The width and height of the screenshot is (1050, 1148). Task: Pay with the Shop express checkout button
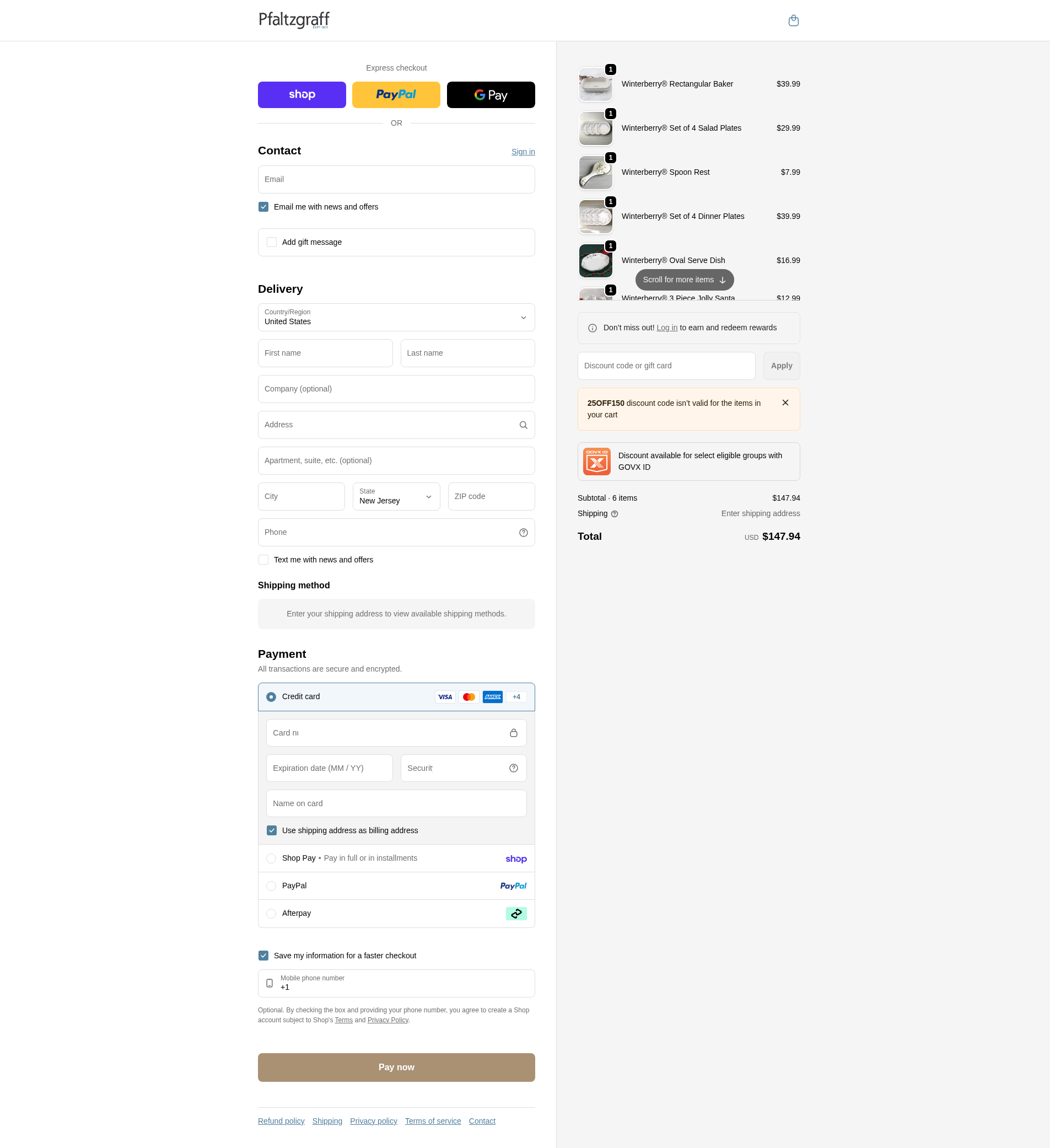click(x=301, y=94)
